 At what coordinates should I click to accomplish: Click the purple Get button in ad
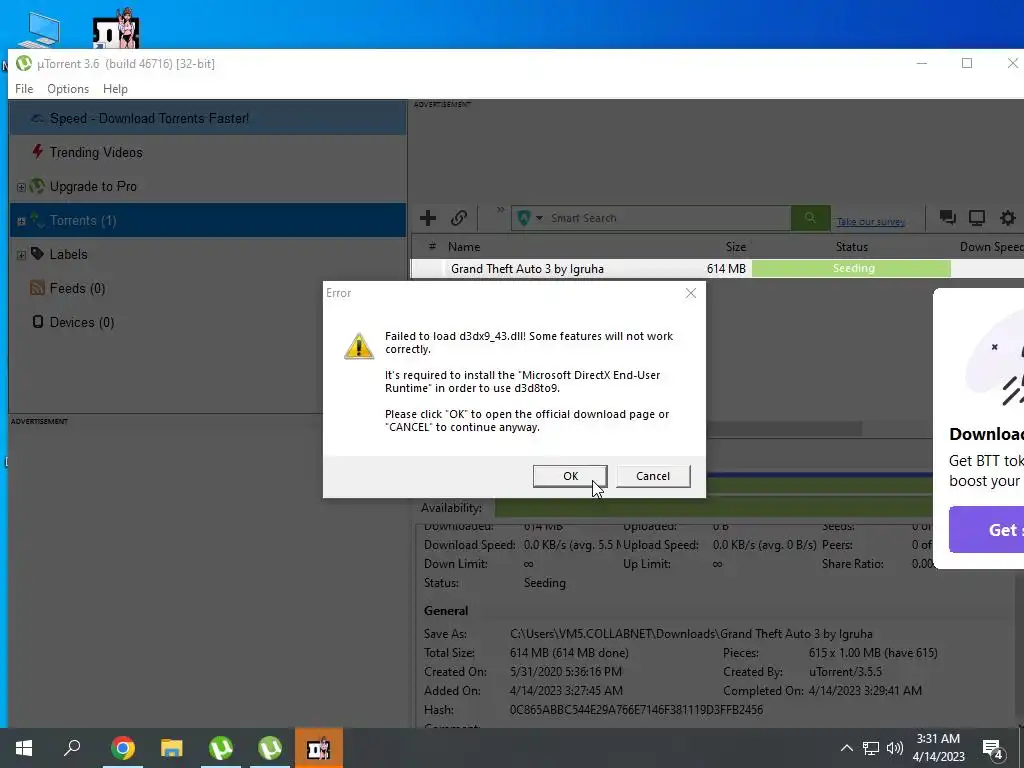(x=986, y=530)
